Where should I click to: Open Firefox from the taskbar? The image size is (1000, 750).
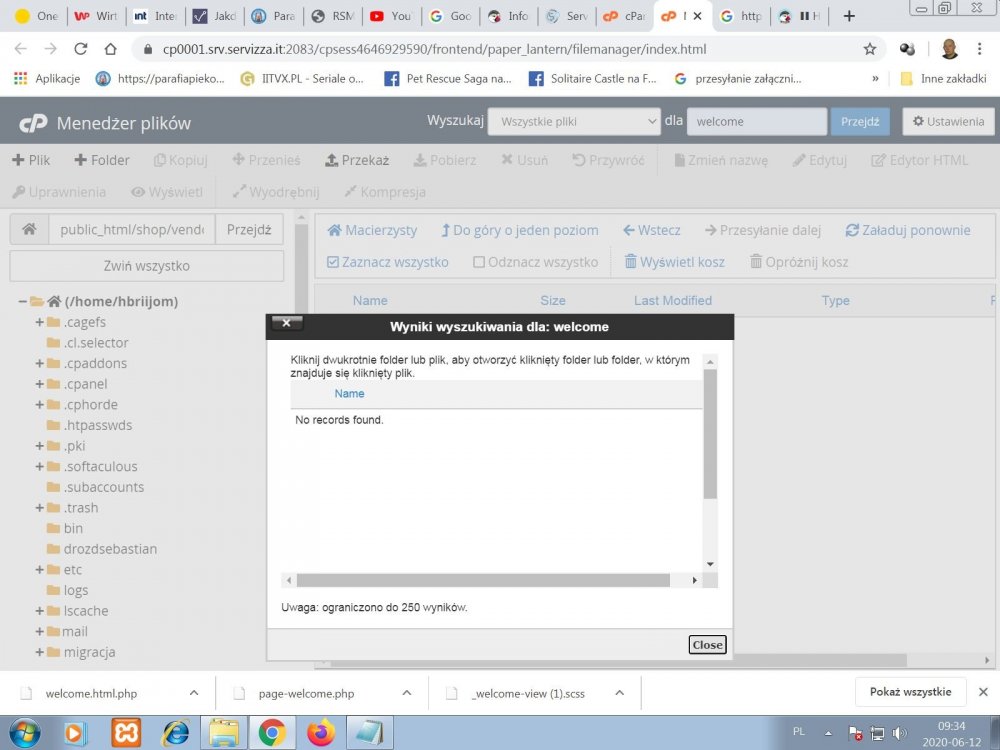[x=321, y=732]
